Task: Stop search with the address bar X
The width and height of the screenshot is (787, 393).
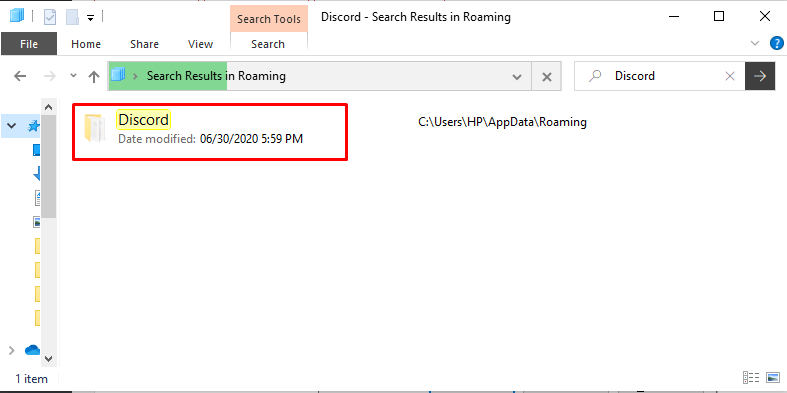Action: click(x=547, y=77)
